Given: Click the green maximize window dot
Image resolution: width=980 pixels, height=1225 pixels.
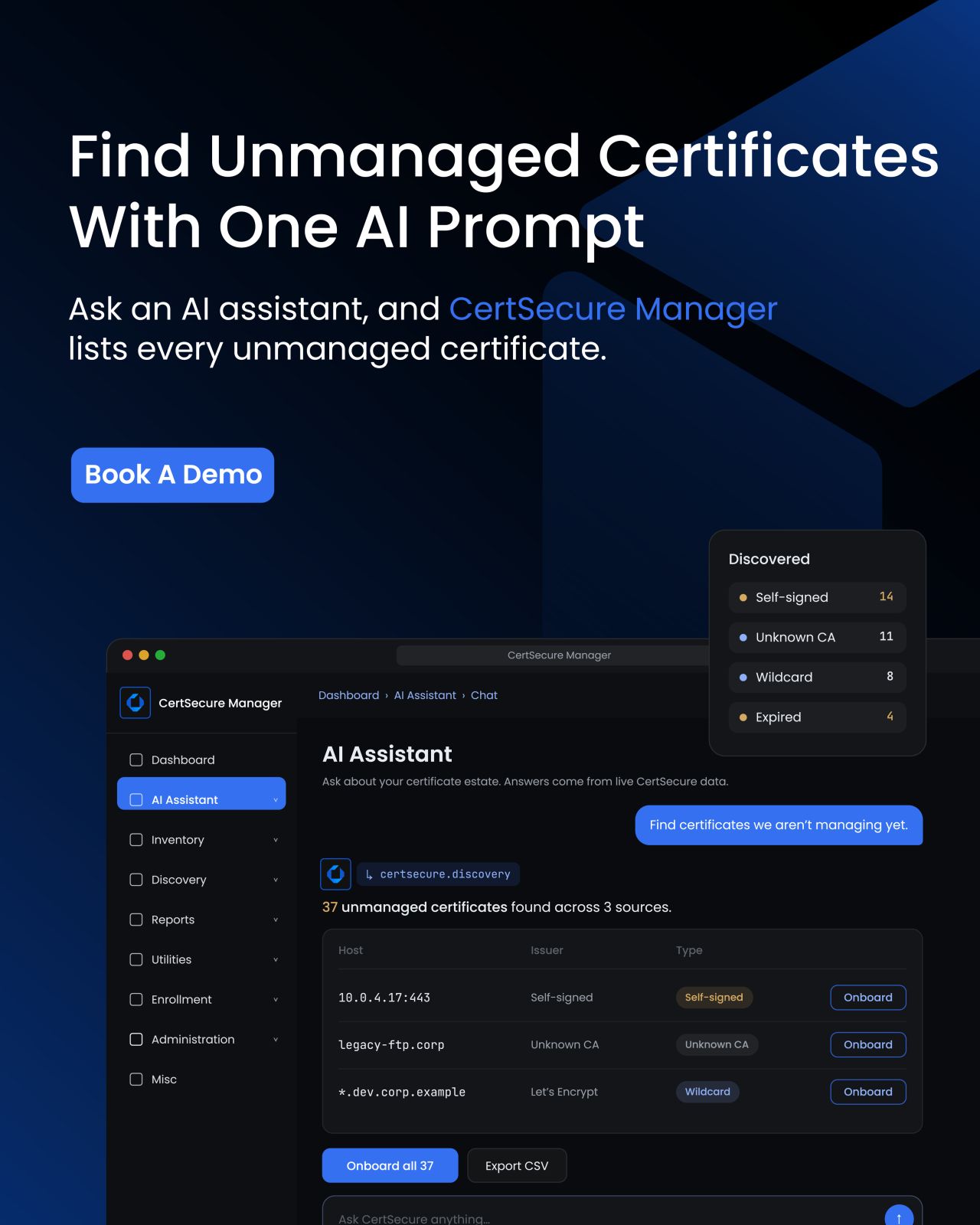Looking at the screenshot, I should coord(160,655).
